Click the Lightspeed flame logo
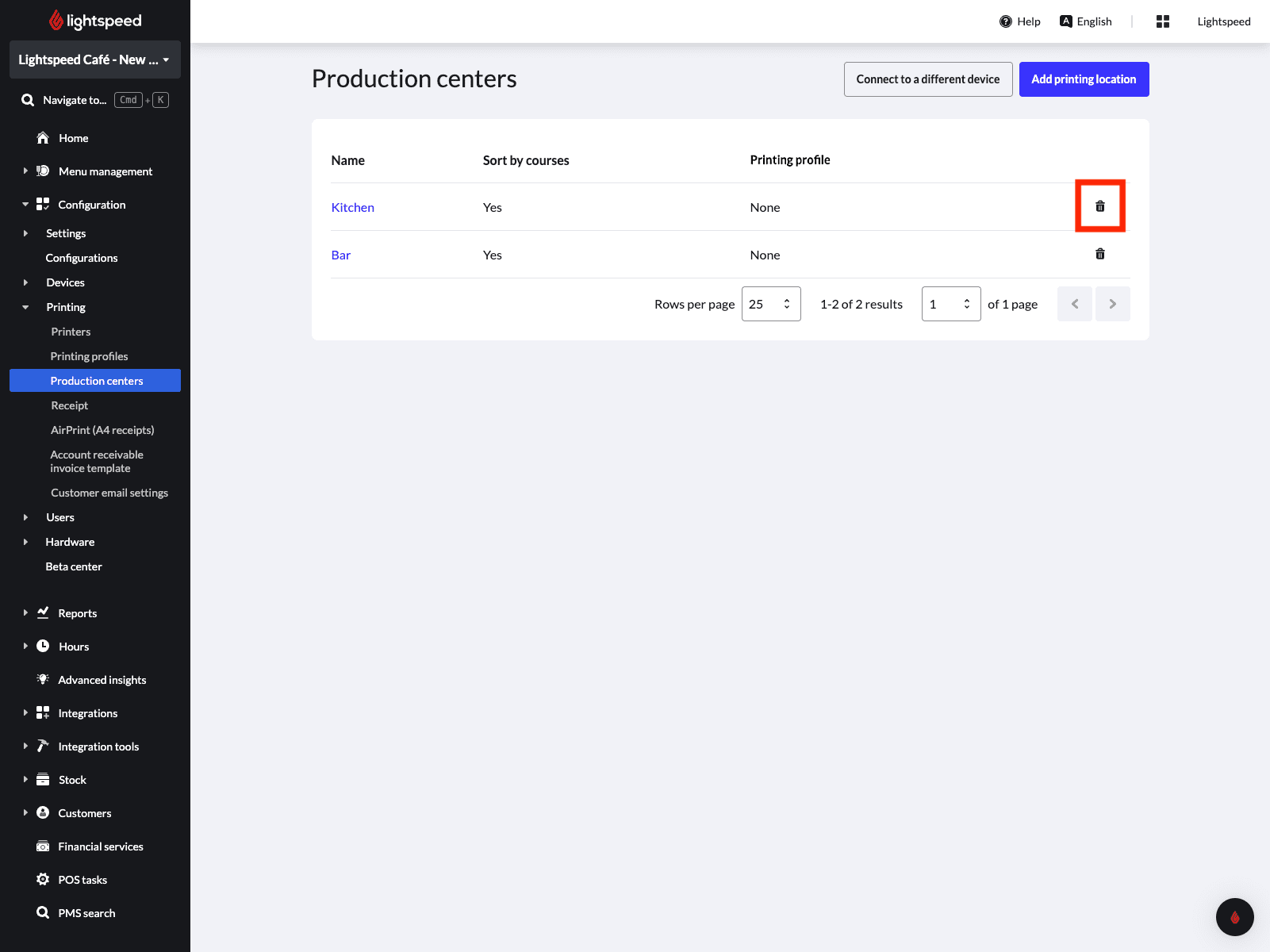The width and height of the screenshot is (1270, 952). (56, 21)
